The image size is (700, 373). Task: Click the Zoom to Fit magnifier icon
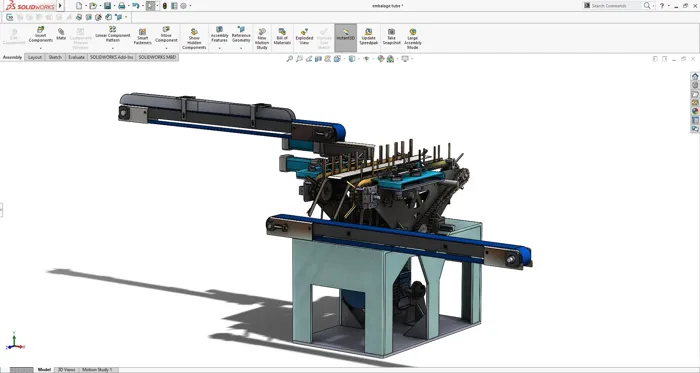click(x=290, y=58)
